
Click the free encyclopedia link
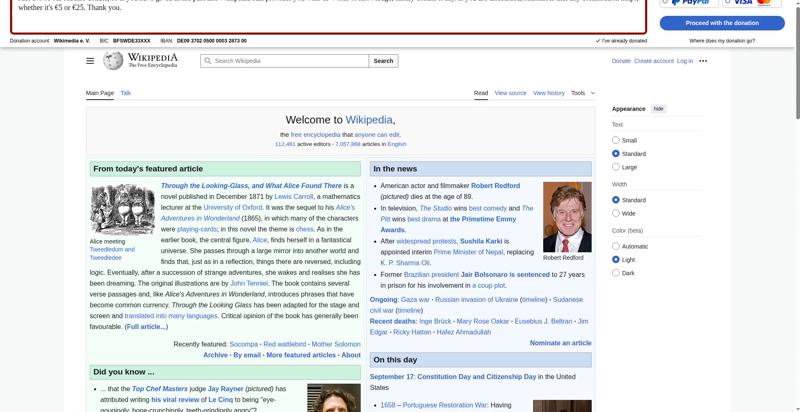pos(315,135)
